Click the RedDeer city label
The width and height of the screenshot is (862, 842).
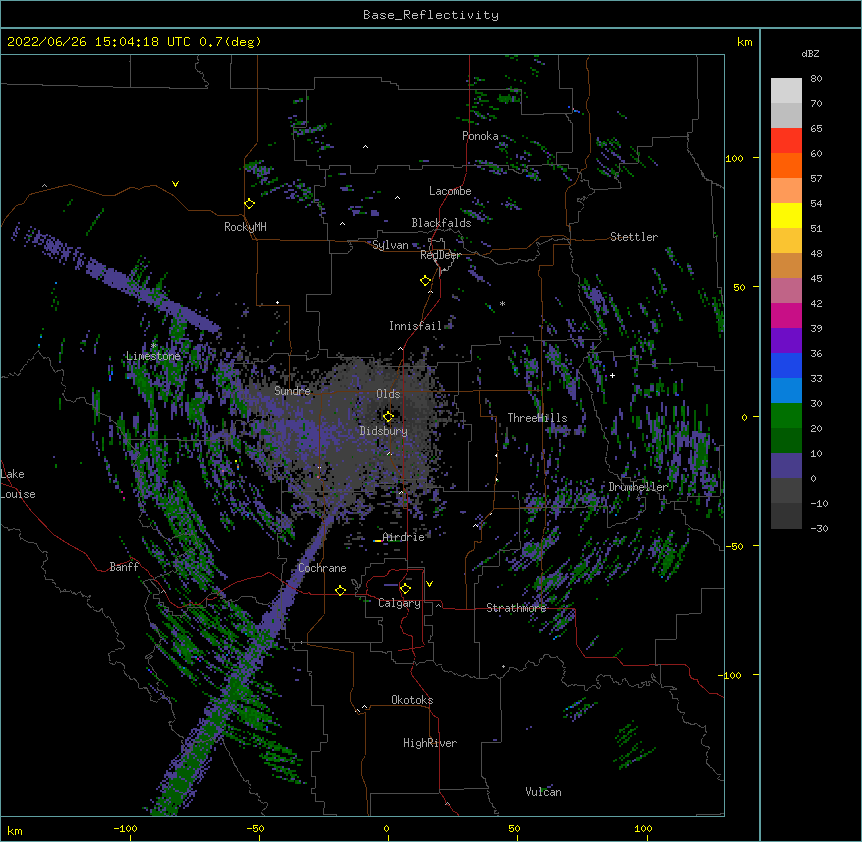(x=440, y=255)
